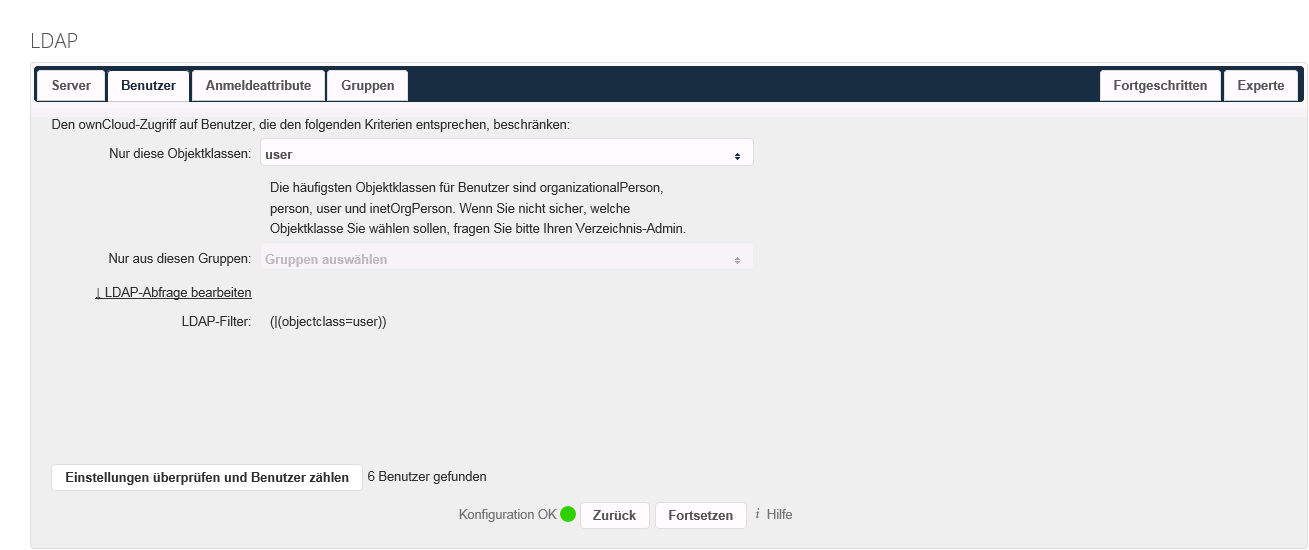Click the LDAP filter text (|(objectclass=user))
Image resolution: width=1309 pixels, height=550 pixels.
328,322
